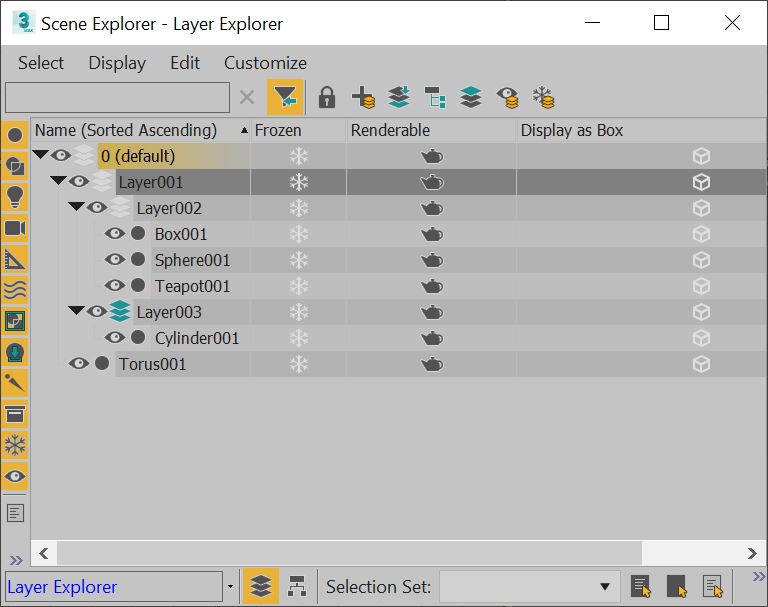Toggle the display lights filter icon
Image resolution: width=768 pixels, height=607 pixels.
click(x=15, y=197)
